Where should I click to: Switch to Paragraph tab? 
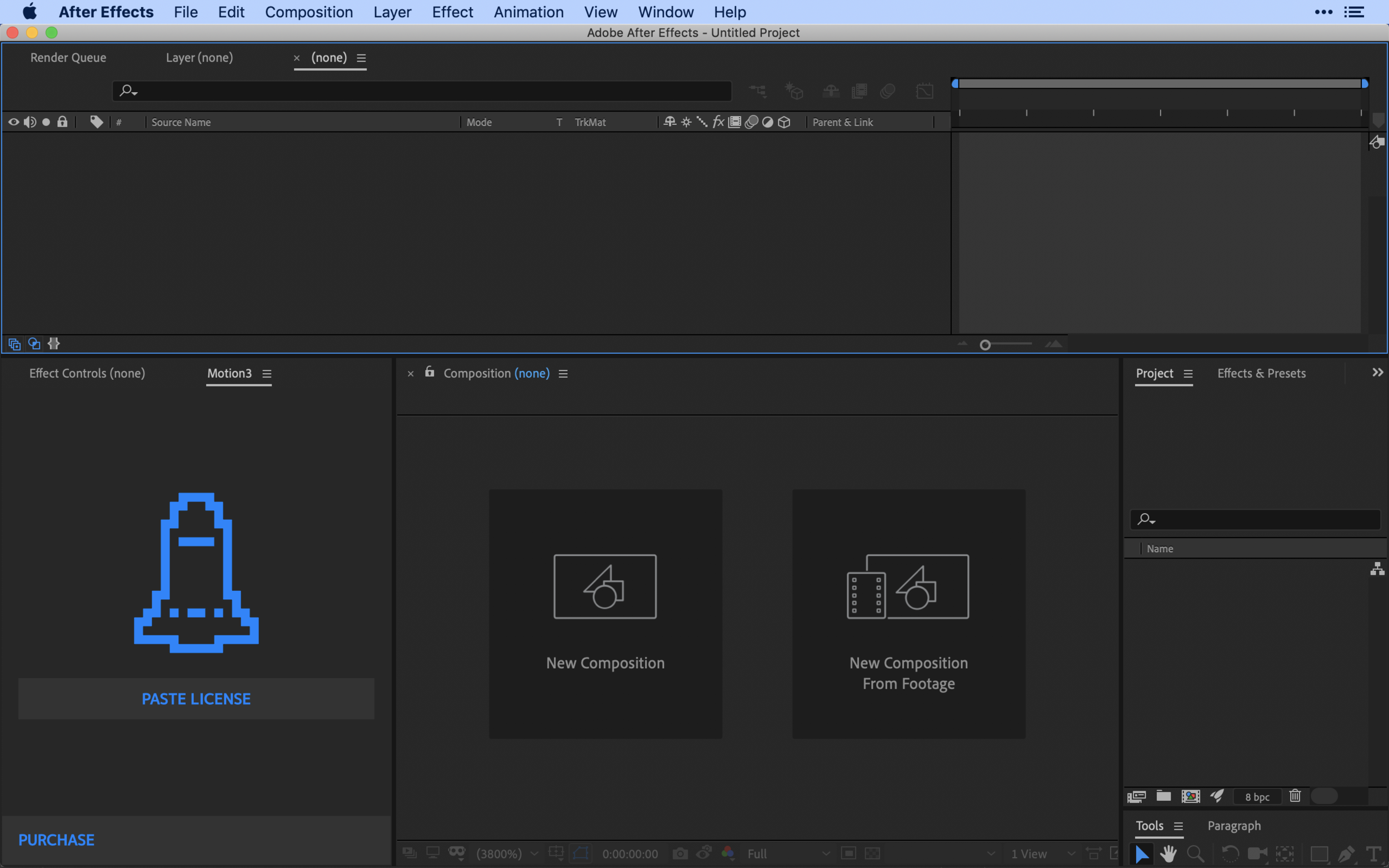click(1234, 826)
